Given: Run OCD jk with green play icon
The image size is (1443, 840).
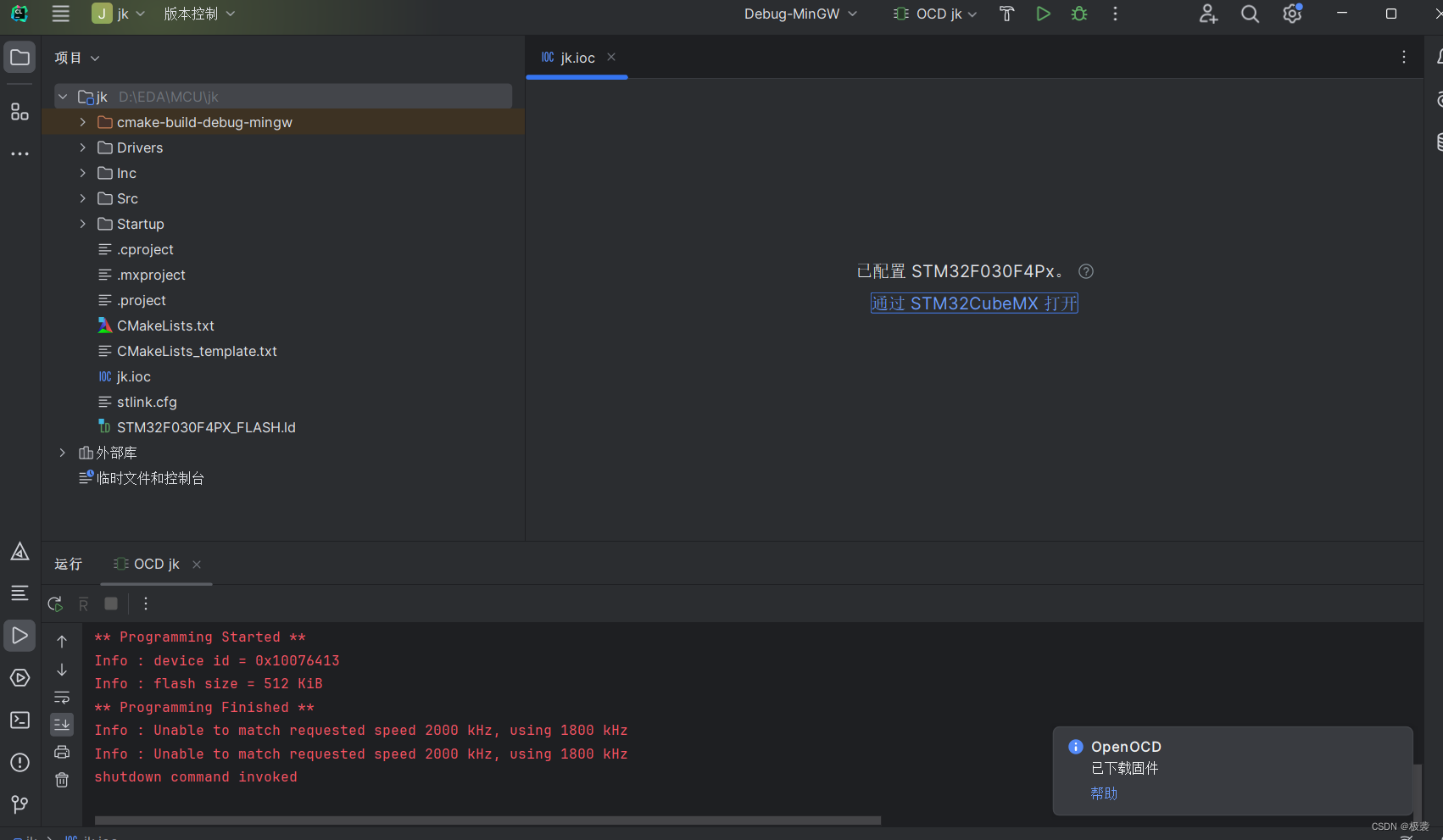Looking at the screenshot, I should [1043, 14].
